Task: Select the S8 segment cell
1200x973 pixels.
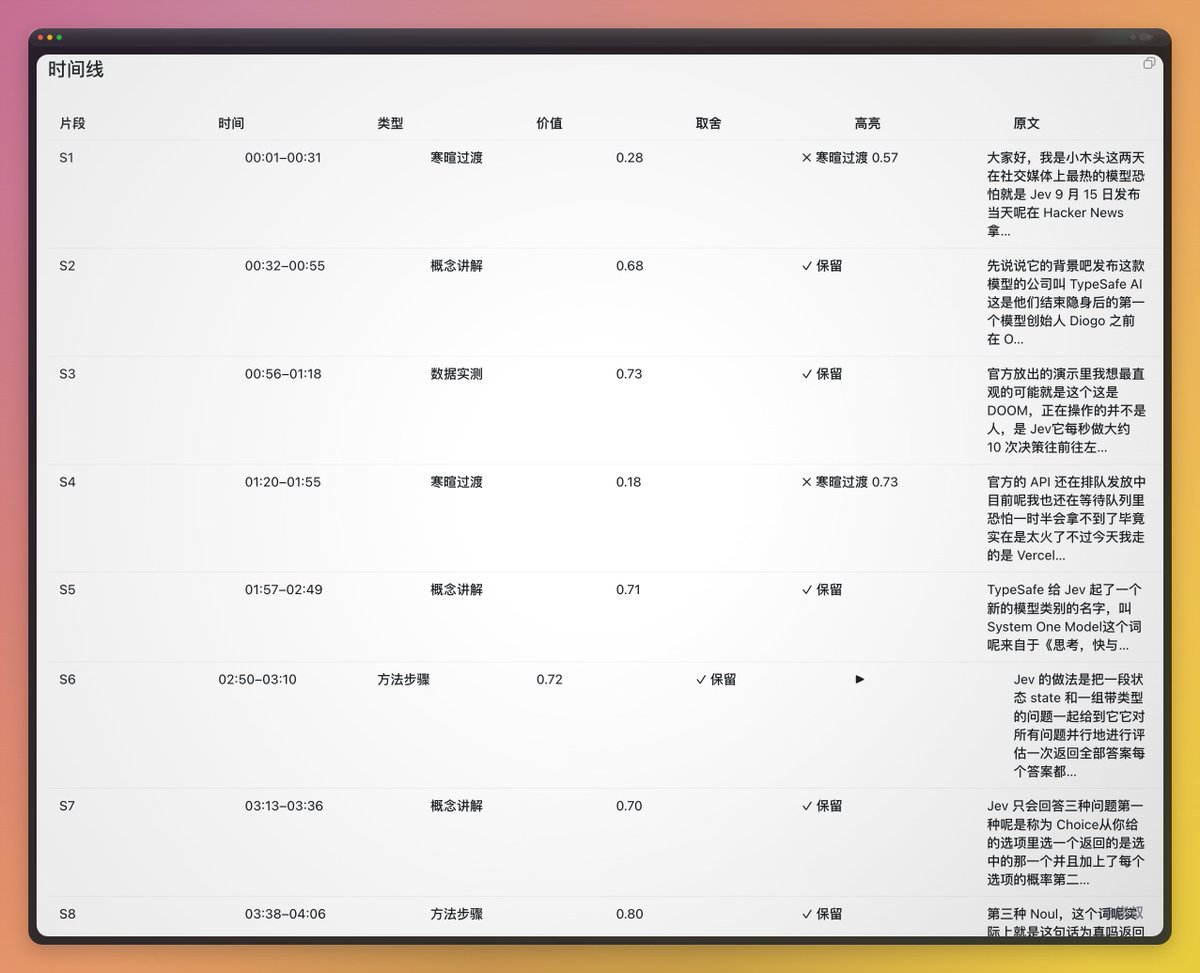Action: click(67, 914)
